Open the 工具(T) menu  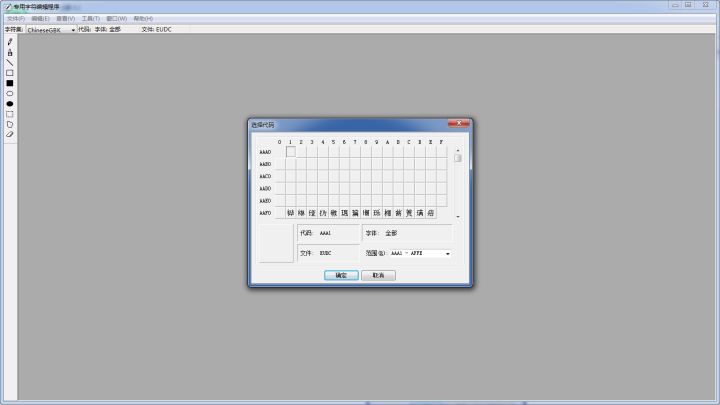point(90,18)
